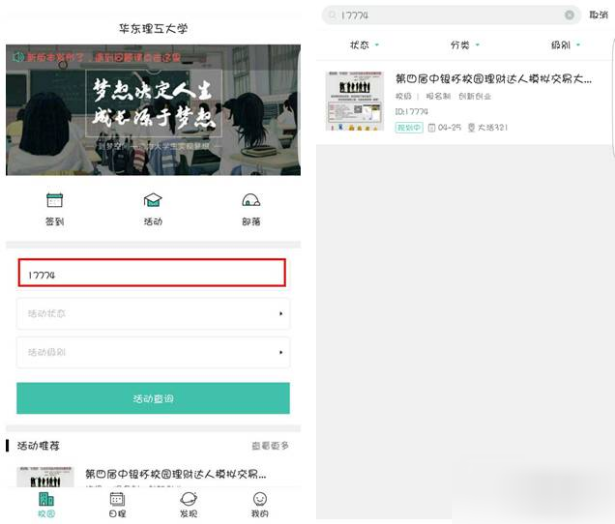This screenshot has width=615, height=524.
Task: Tap the 签到 check-in calendar icon
Action: (x=55, y=200)
